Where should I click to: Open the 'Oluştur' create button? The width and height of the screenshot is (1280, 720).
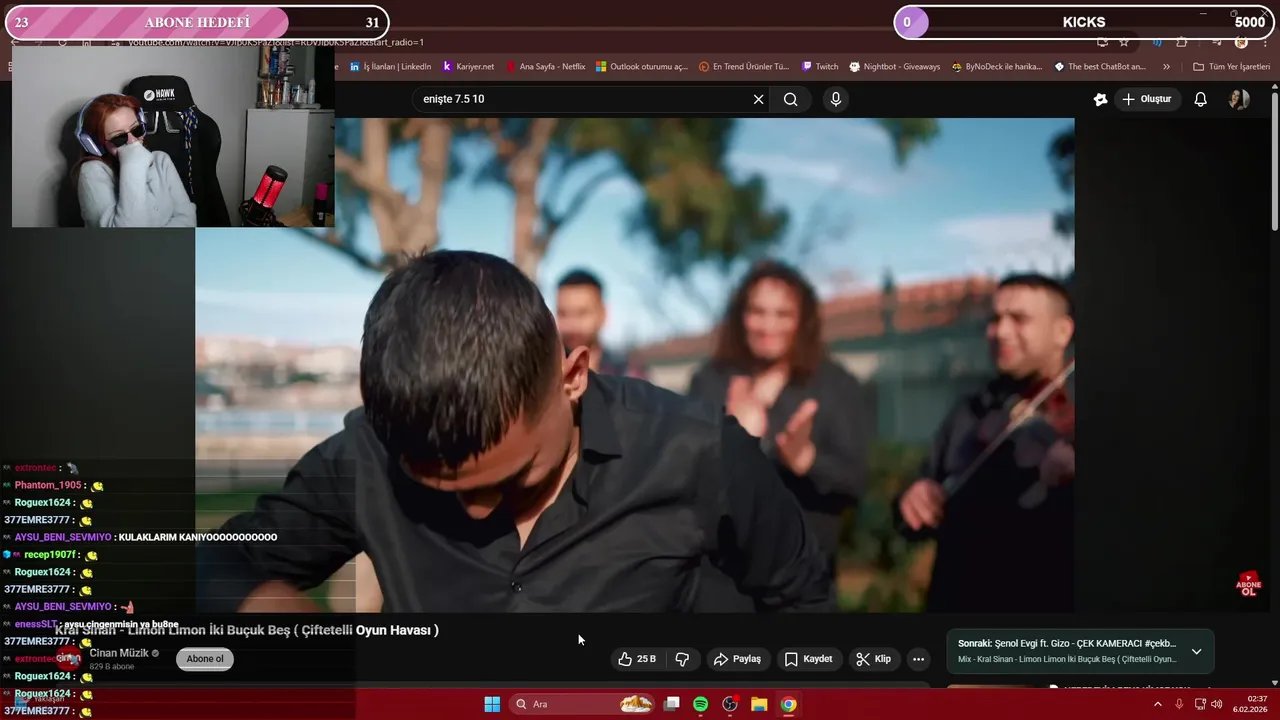[x=1146, y=99]
